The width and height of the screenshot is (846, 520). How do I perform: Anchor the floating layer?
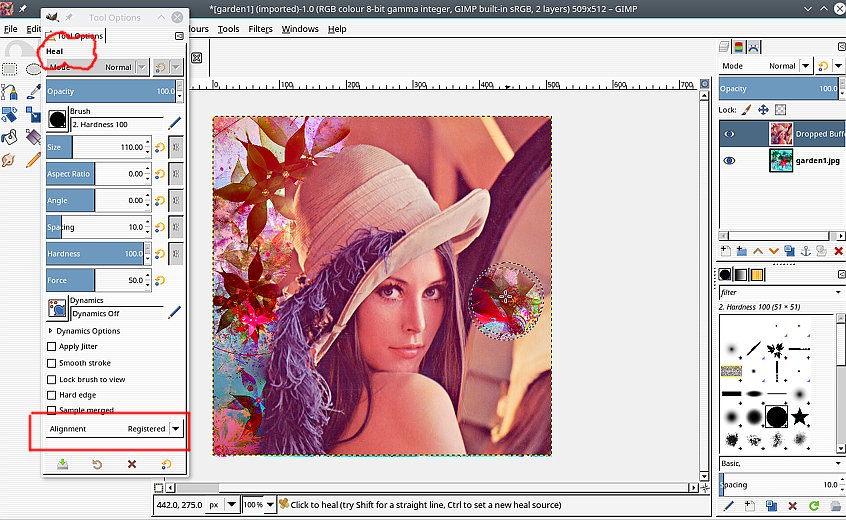(806, 251)
